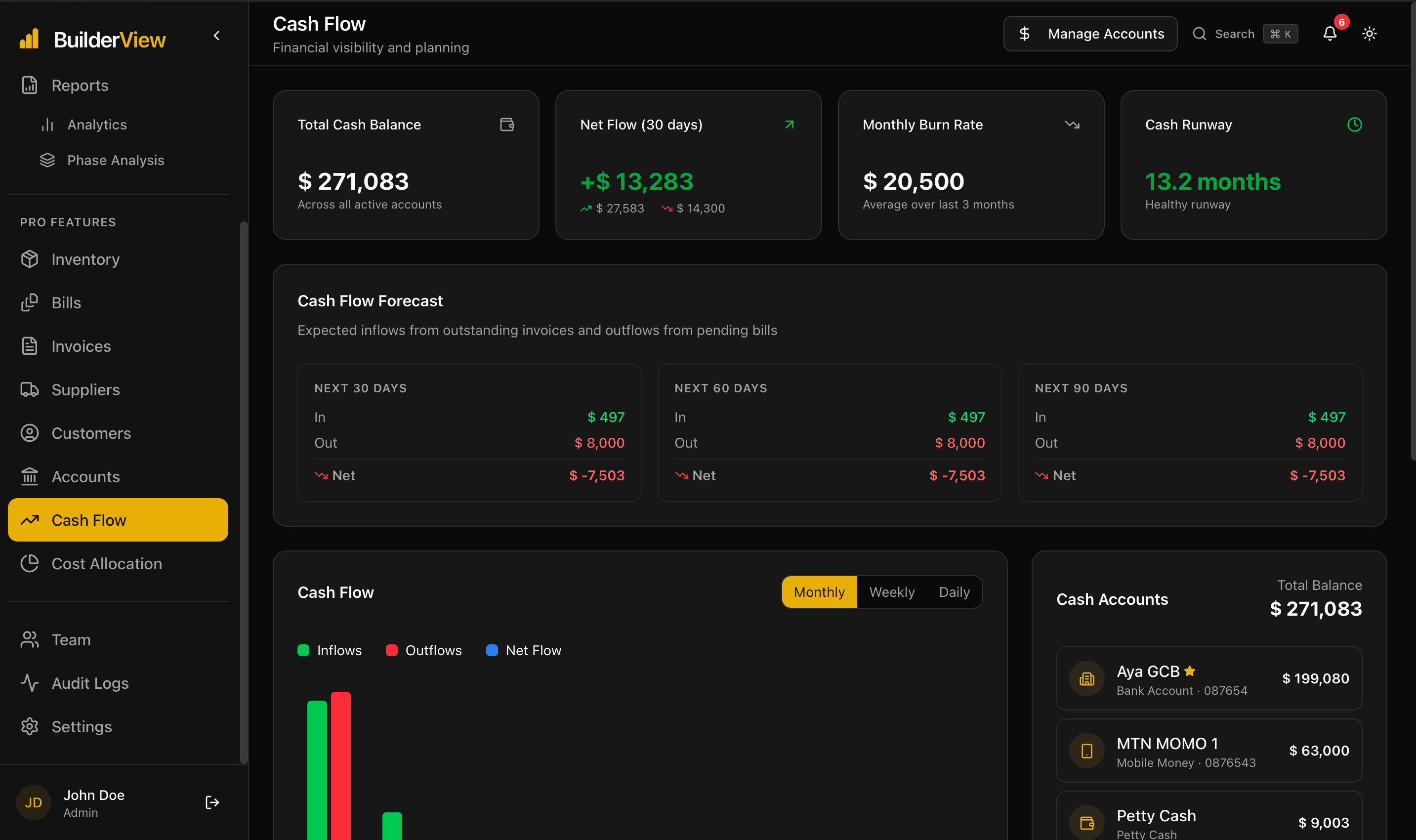1416x840 pixels.
Task: Open Phase Analysis layers icon
Action: pyautogui.click(x=47, y=160)
